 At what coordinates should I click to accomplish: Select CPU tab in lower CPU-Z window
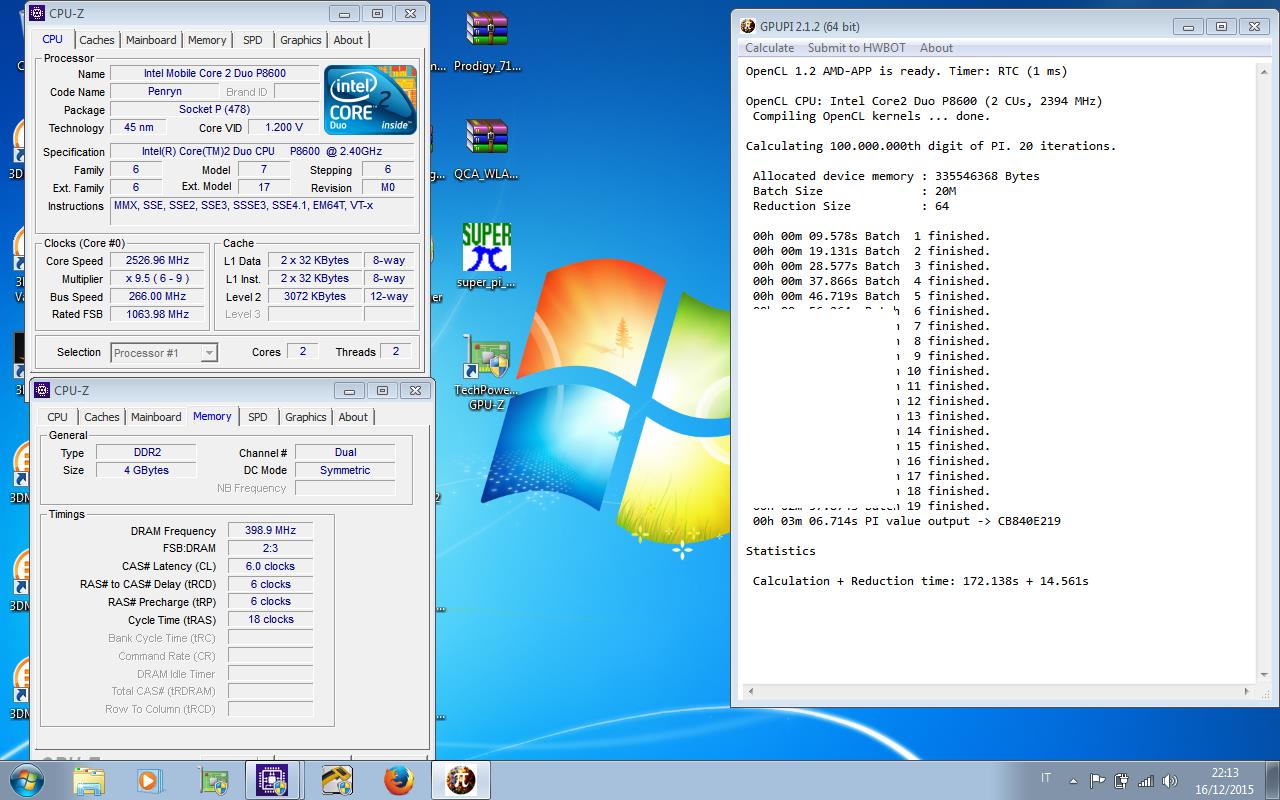click(x=58, y=417)
